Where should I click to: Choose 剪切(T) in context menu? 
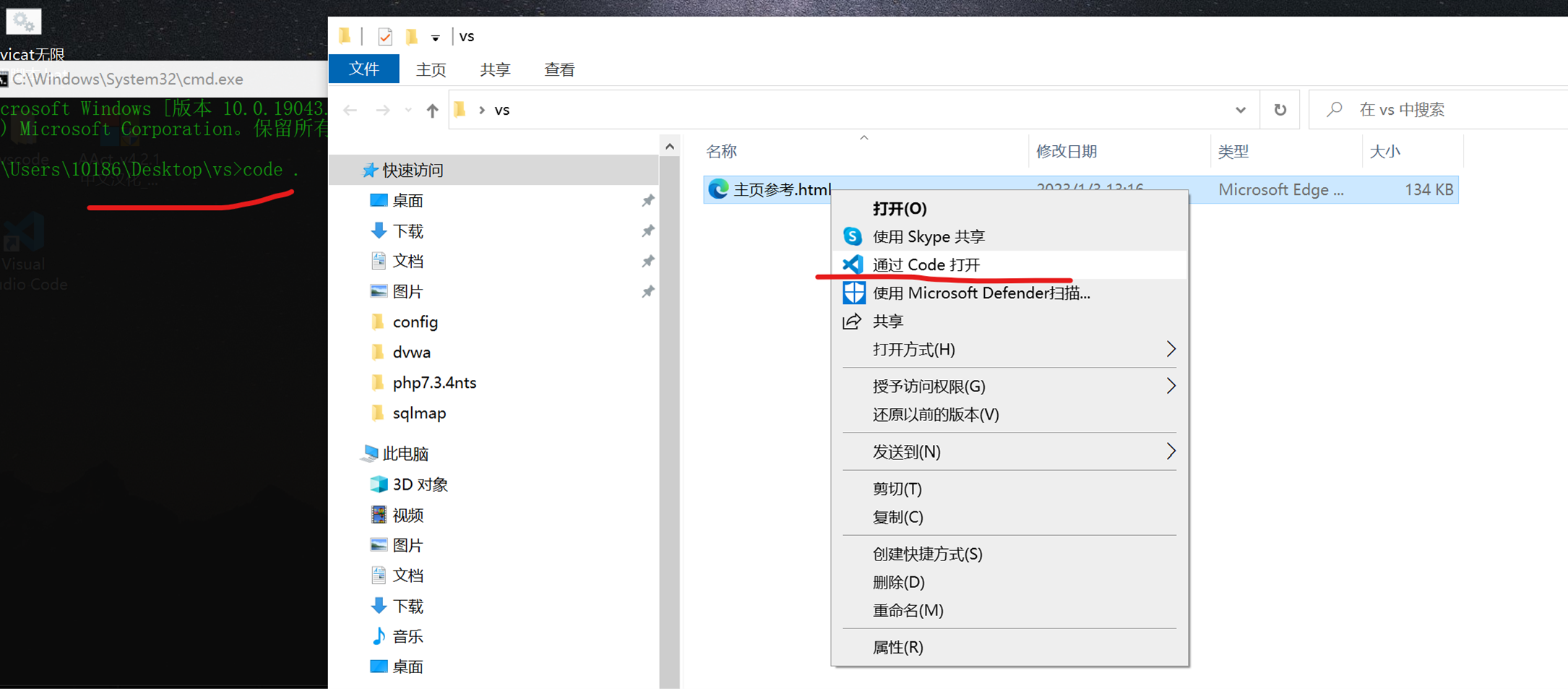click(x=1009, y=489)
